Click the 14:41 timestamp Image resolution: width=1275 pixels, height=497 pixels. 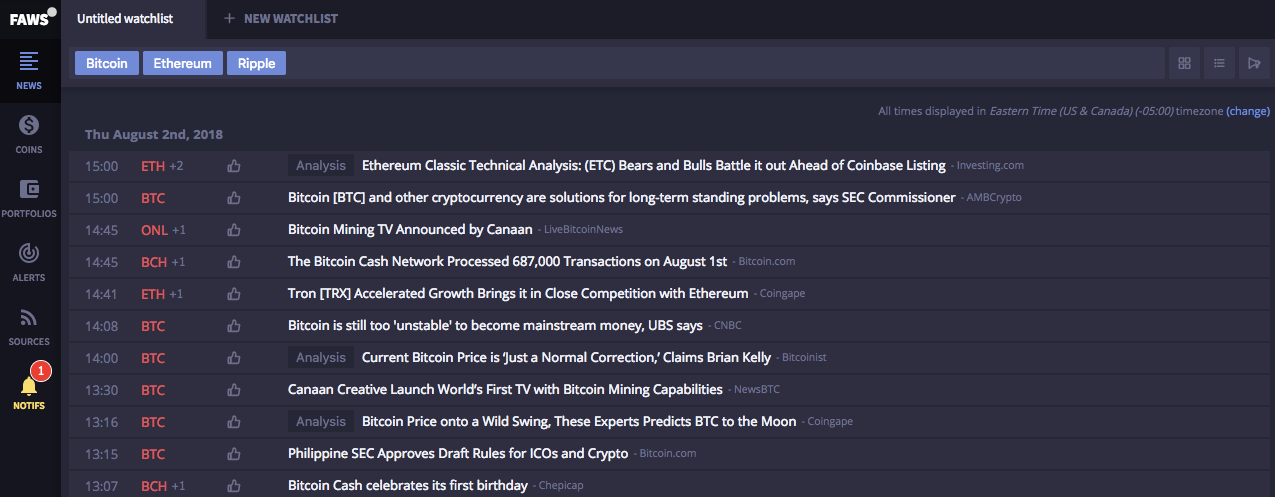pyautogui.click(x=101, y=294)
